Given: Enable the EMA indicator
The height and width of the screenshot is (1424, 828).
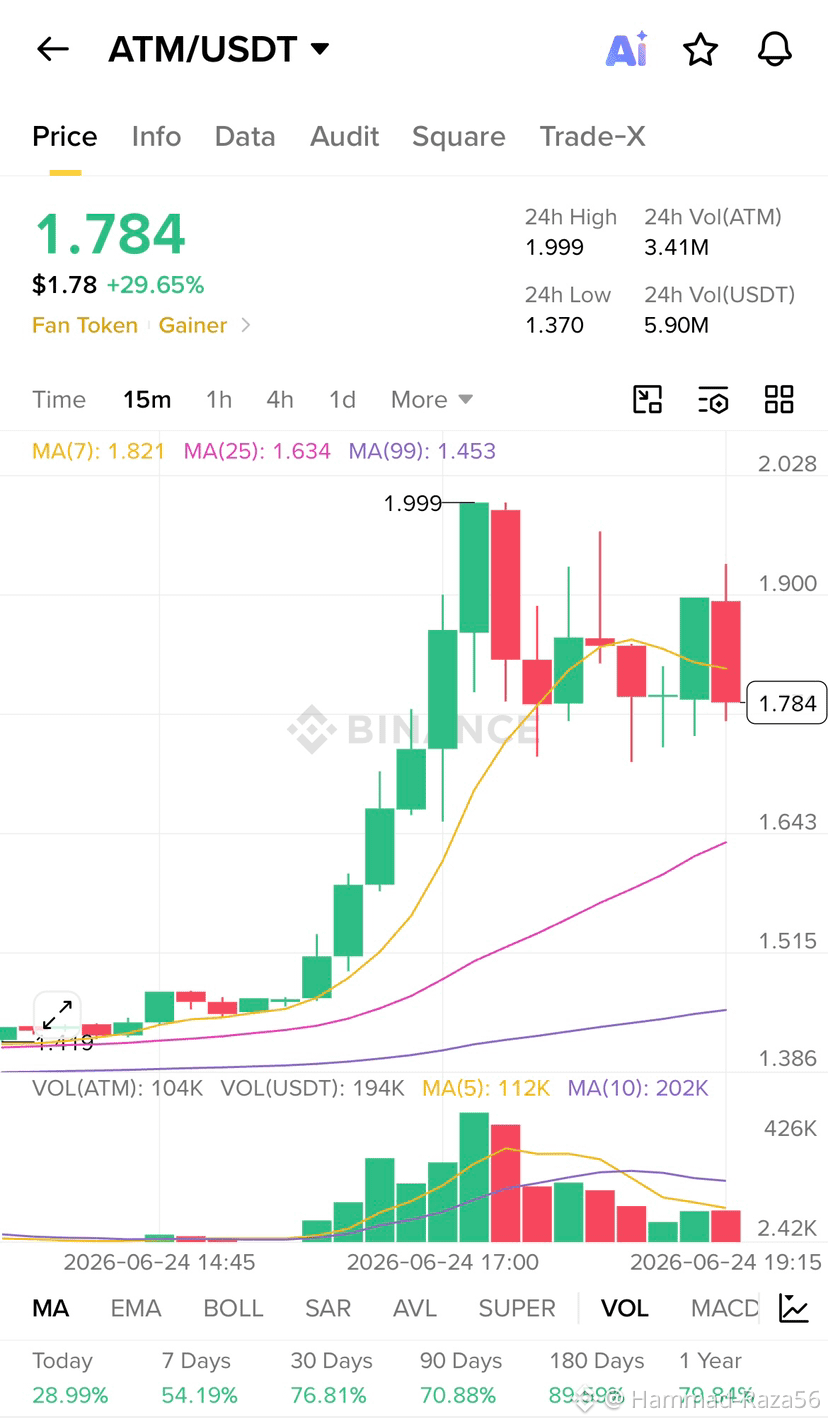Looking at the screenshot, I should click(136, 1308).
